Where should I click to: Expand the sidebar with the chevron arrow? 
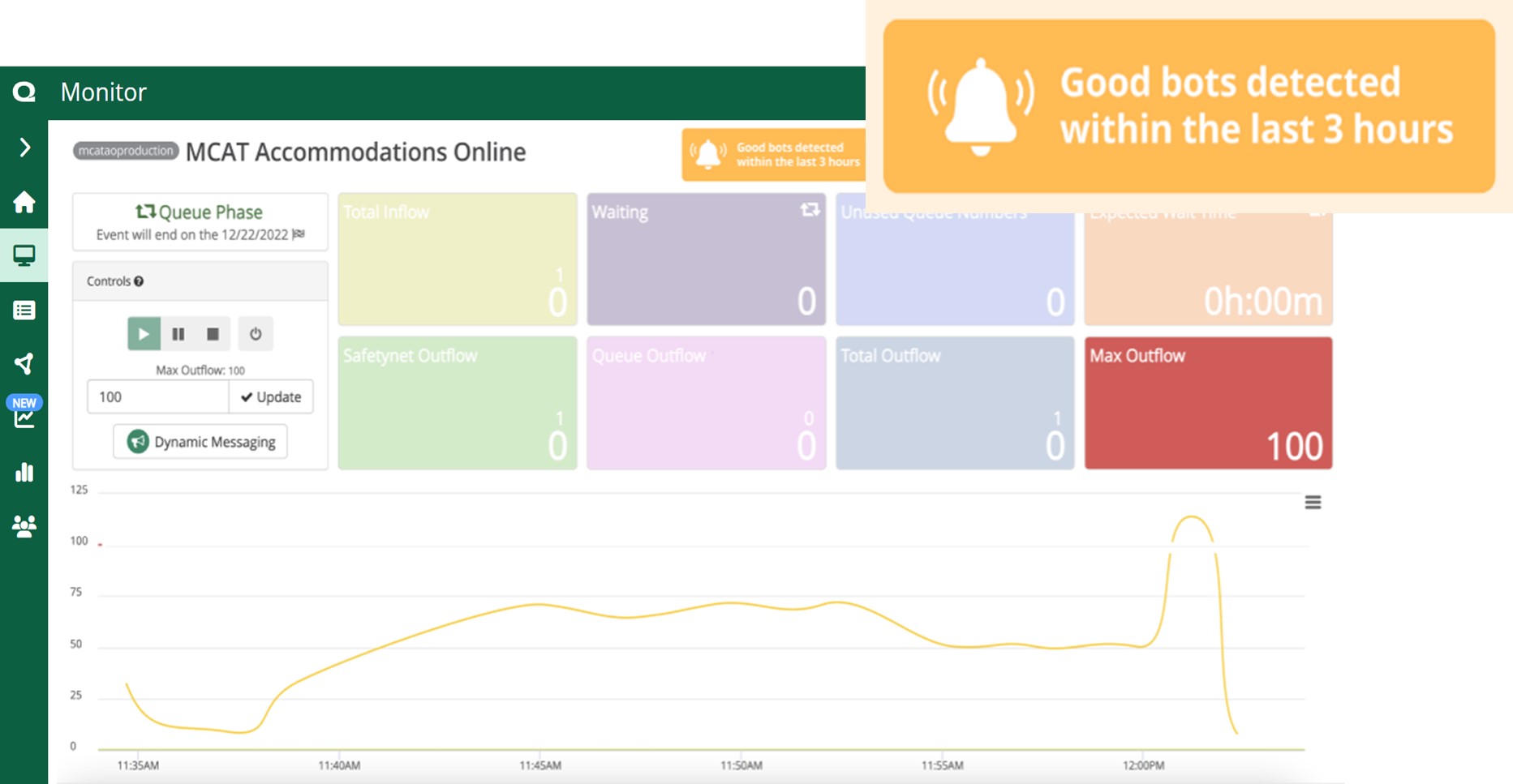(x=24, y=147)
